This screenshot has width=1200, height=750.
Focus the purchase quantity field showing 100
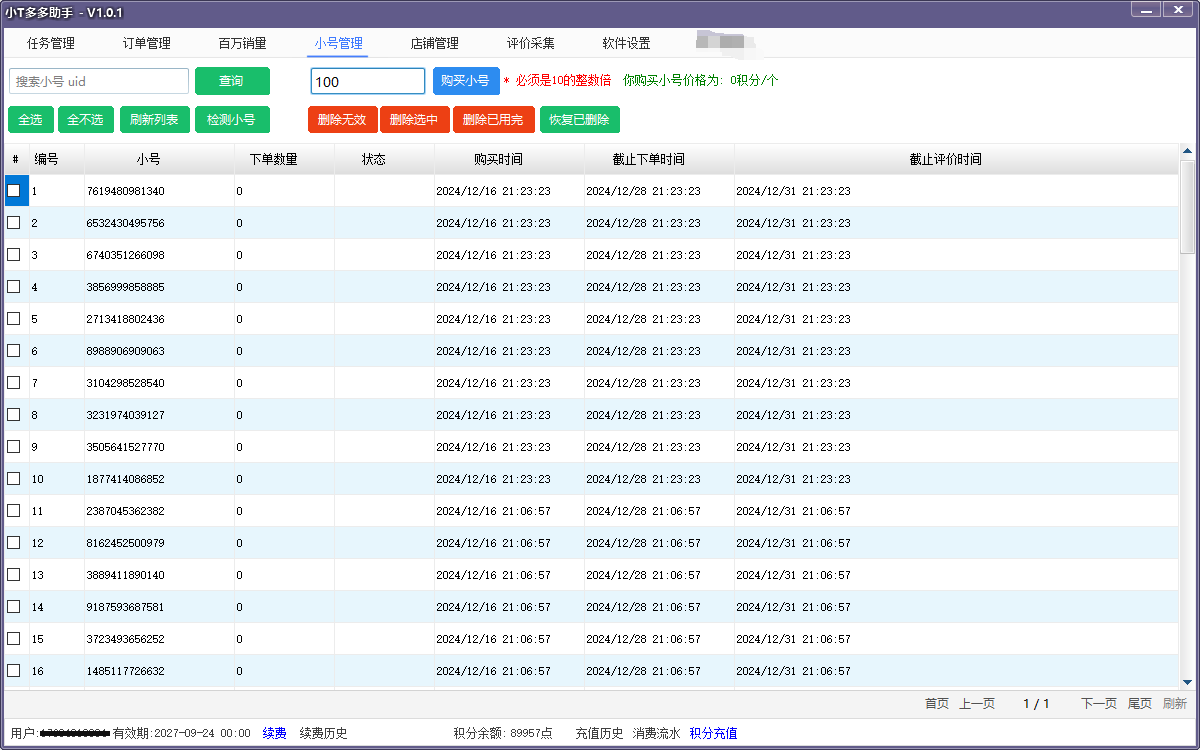[368, 81]
